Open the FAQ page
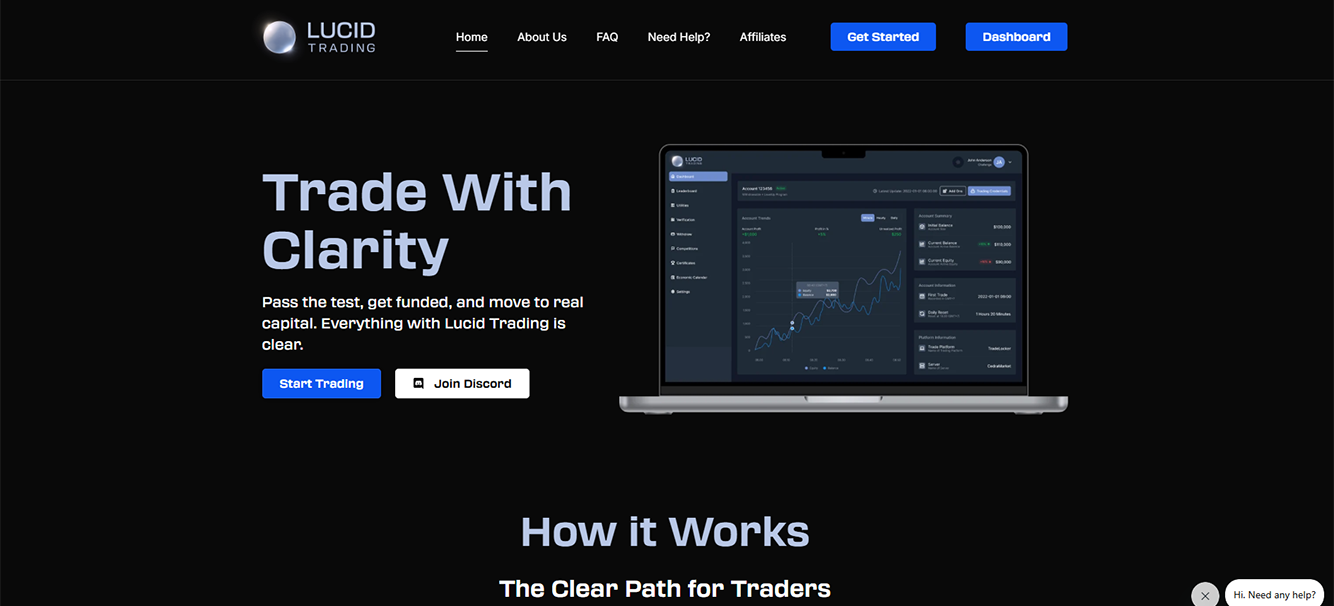 point(607,37)
